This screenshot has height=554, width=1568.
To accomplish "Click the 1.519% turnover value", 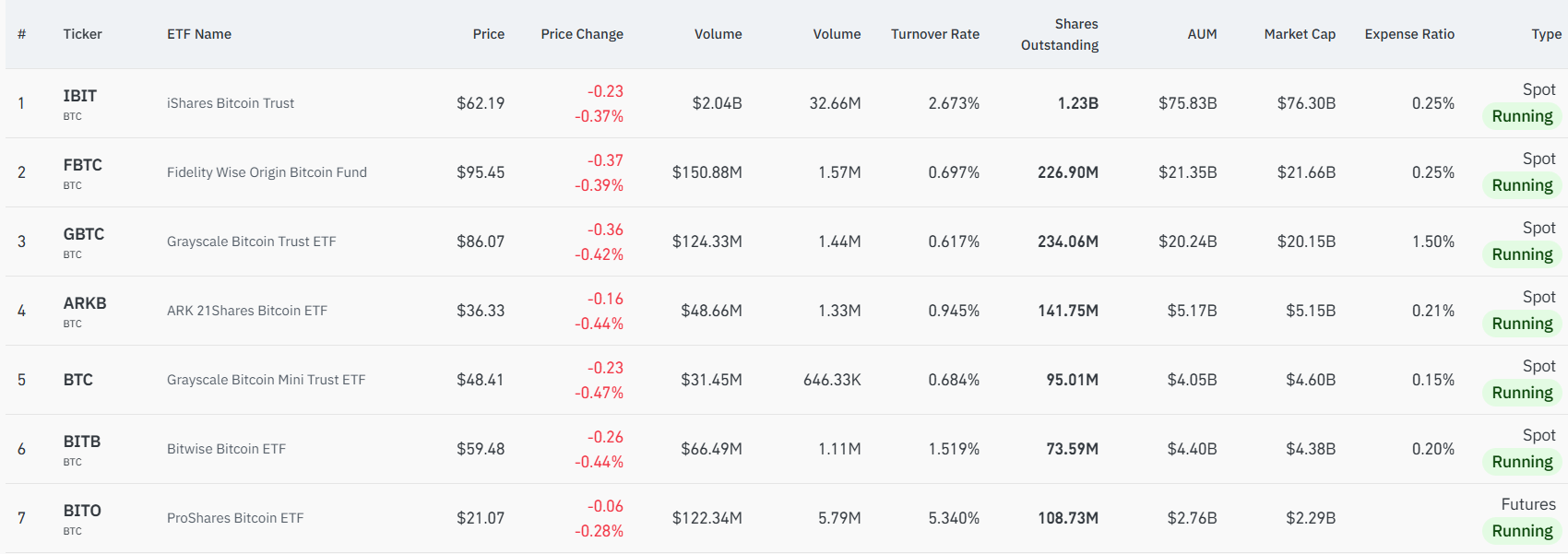I will [954, 449].
